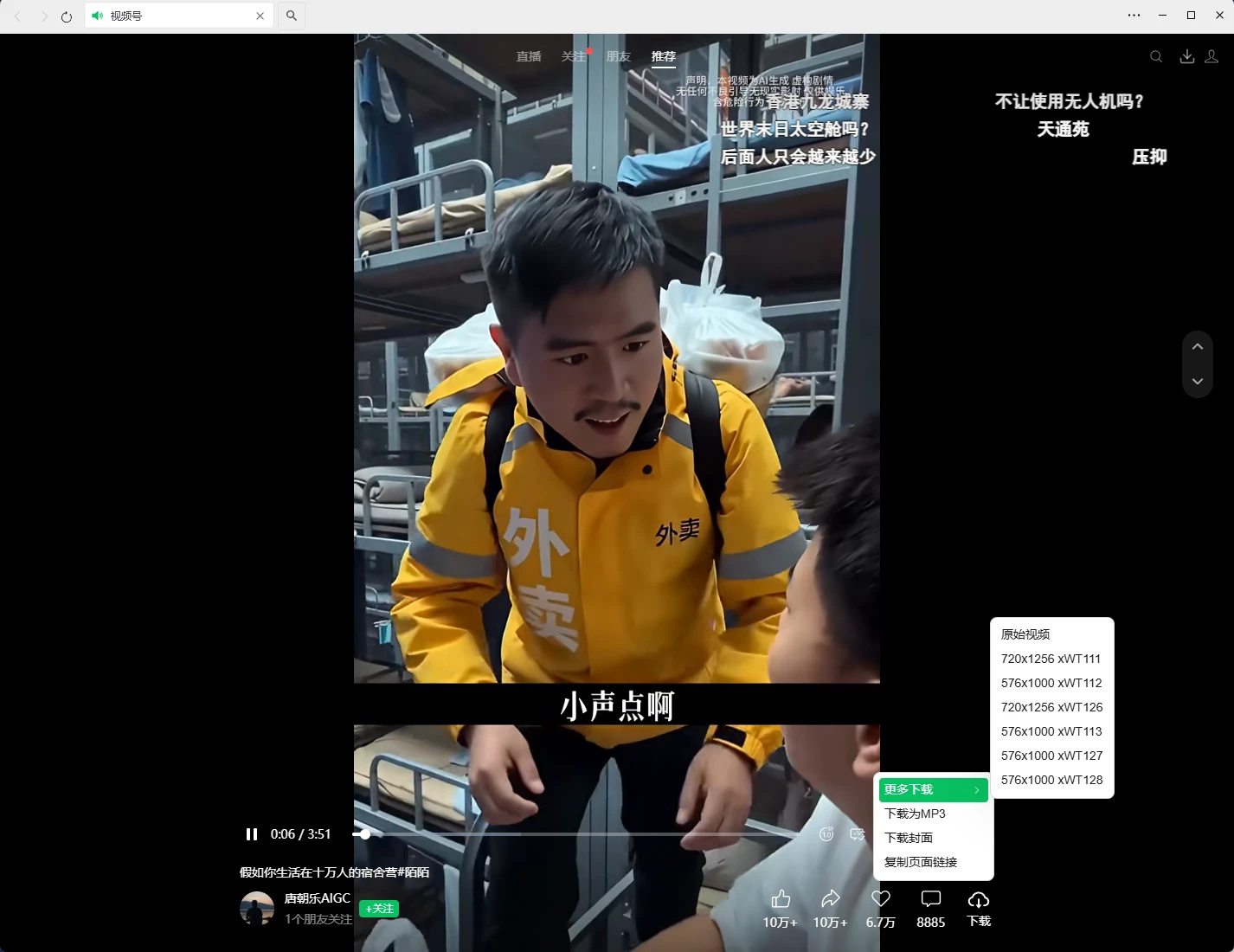Click the 6.7万 favorites count
1234x952 pixels.
tap(881, 923)
